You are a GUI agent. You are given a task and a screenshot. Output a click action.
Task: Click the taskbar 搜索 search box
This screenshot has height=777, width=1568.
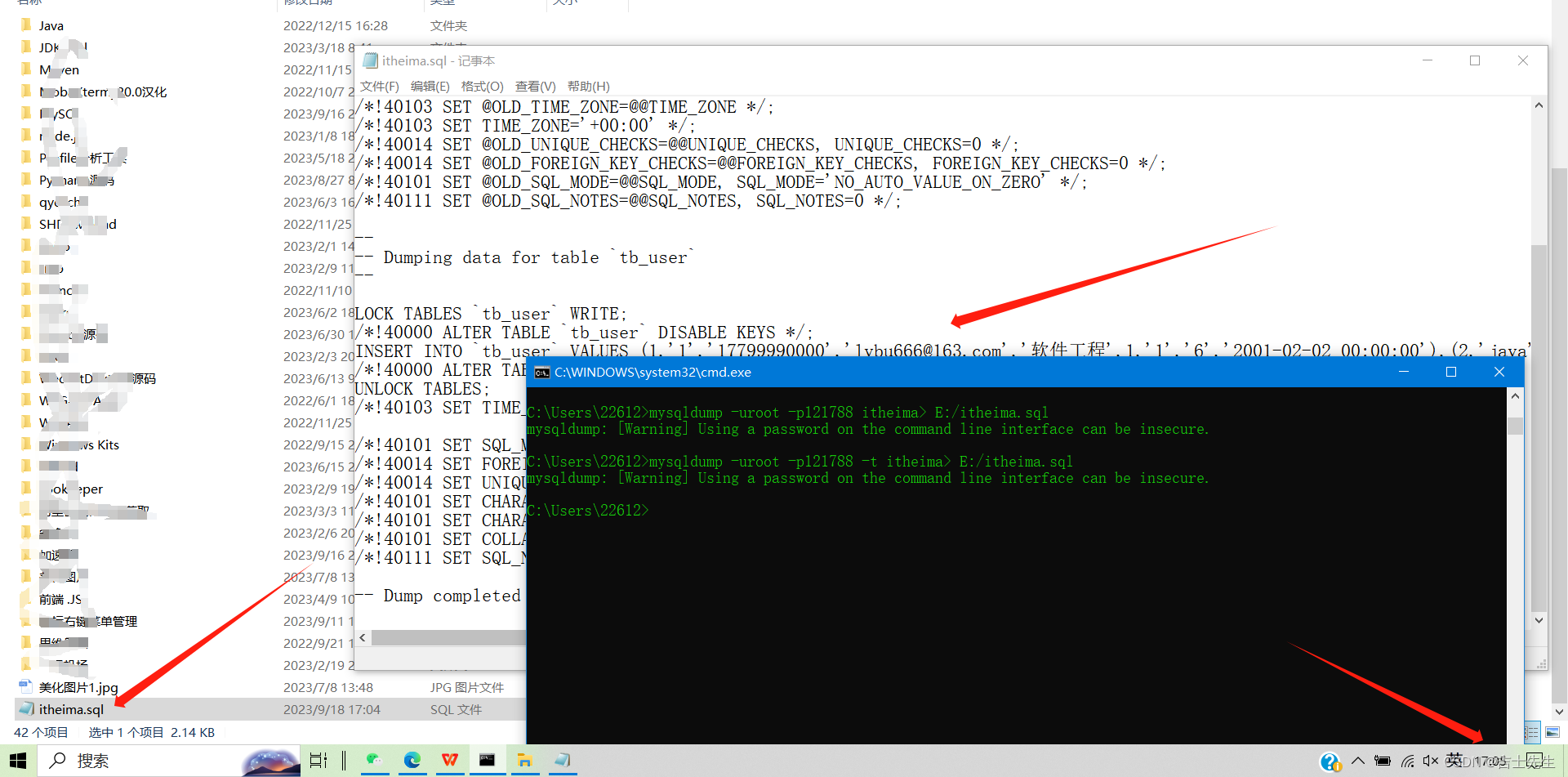(x=170, y=761)
